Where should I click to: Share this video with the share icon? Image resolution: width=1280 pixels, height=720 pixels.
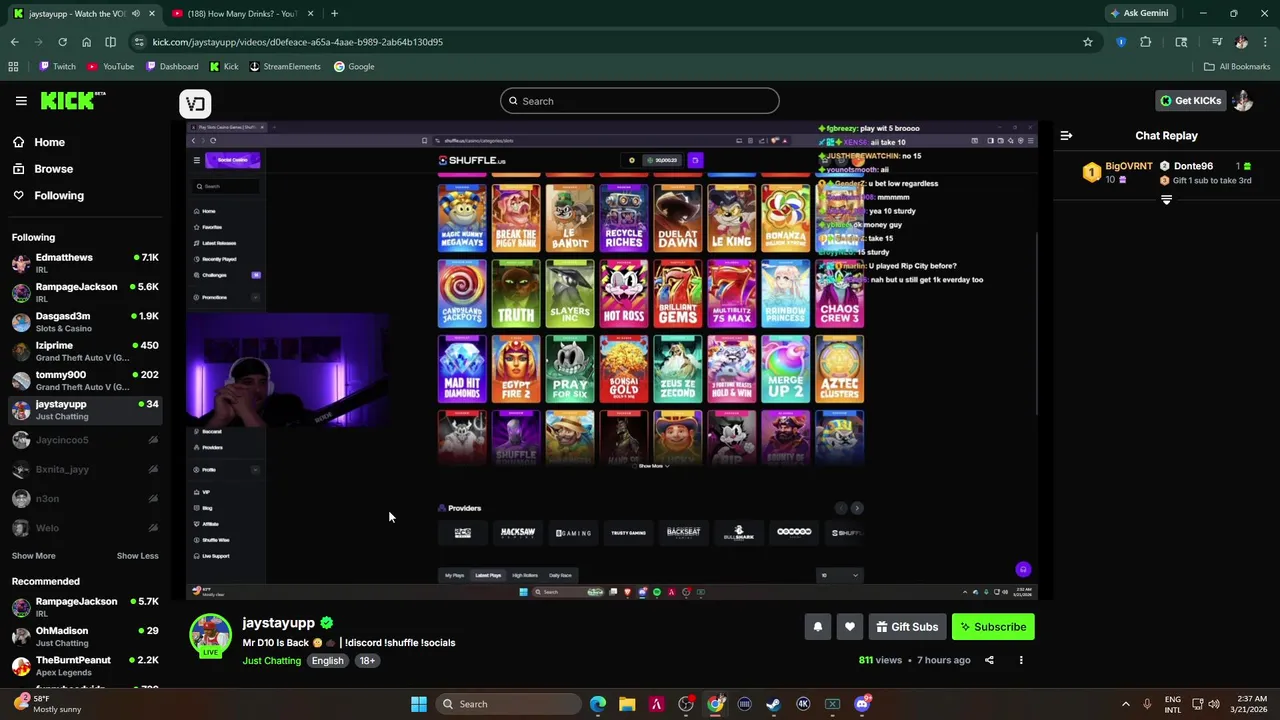[x=989, y=660]
